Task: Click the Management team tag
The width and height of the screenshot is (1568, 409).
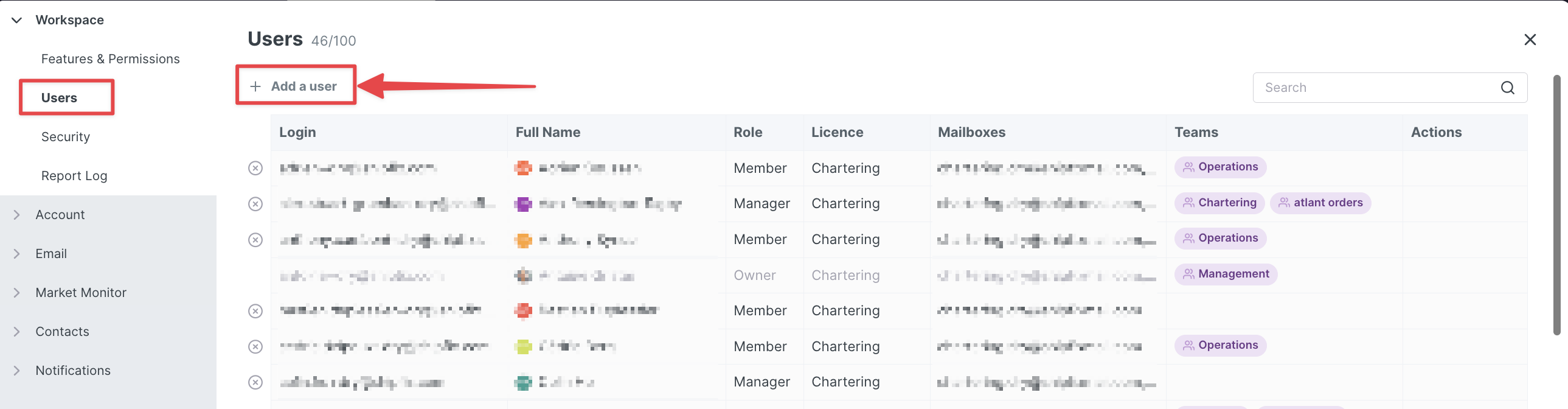Action: click(1225, 274)
